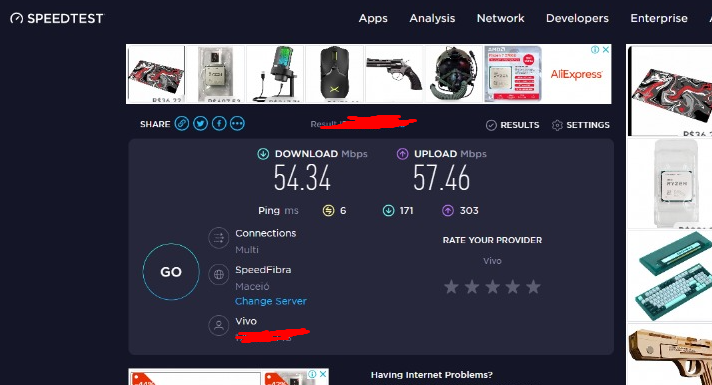
Task: Open the Ryzen processor ad in sidebar
Action: coord(670,183)
